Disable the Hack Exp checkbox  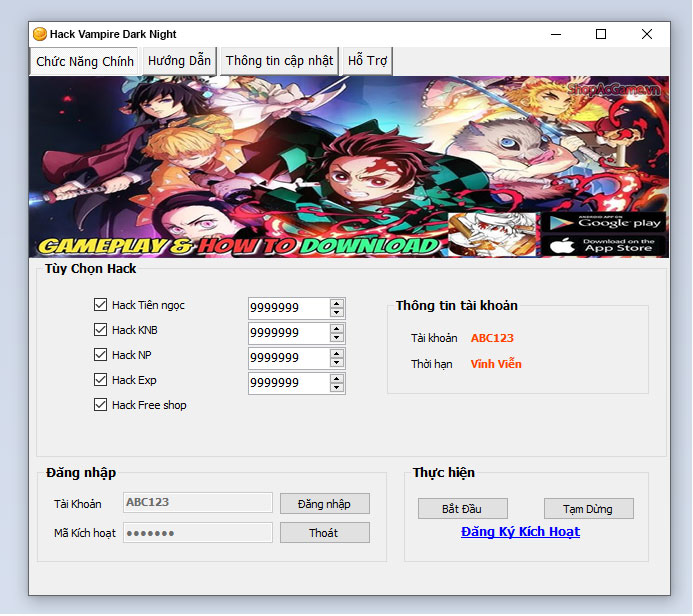pos(100,380)
